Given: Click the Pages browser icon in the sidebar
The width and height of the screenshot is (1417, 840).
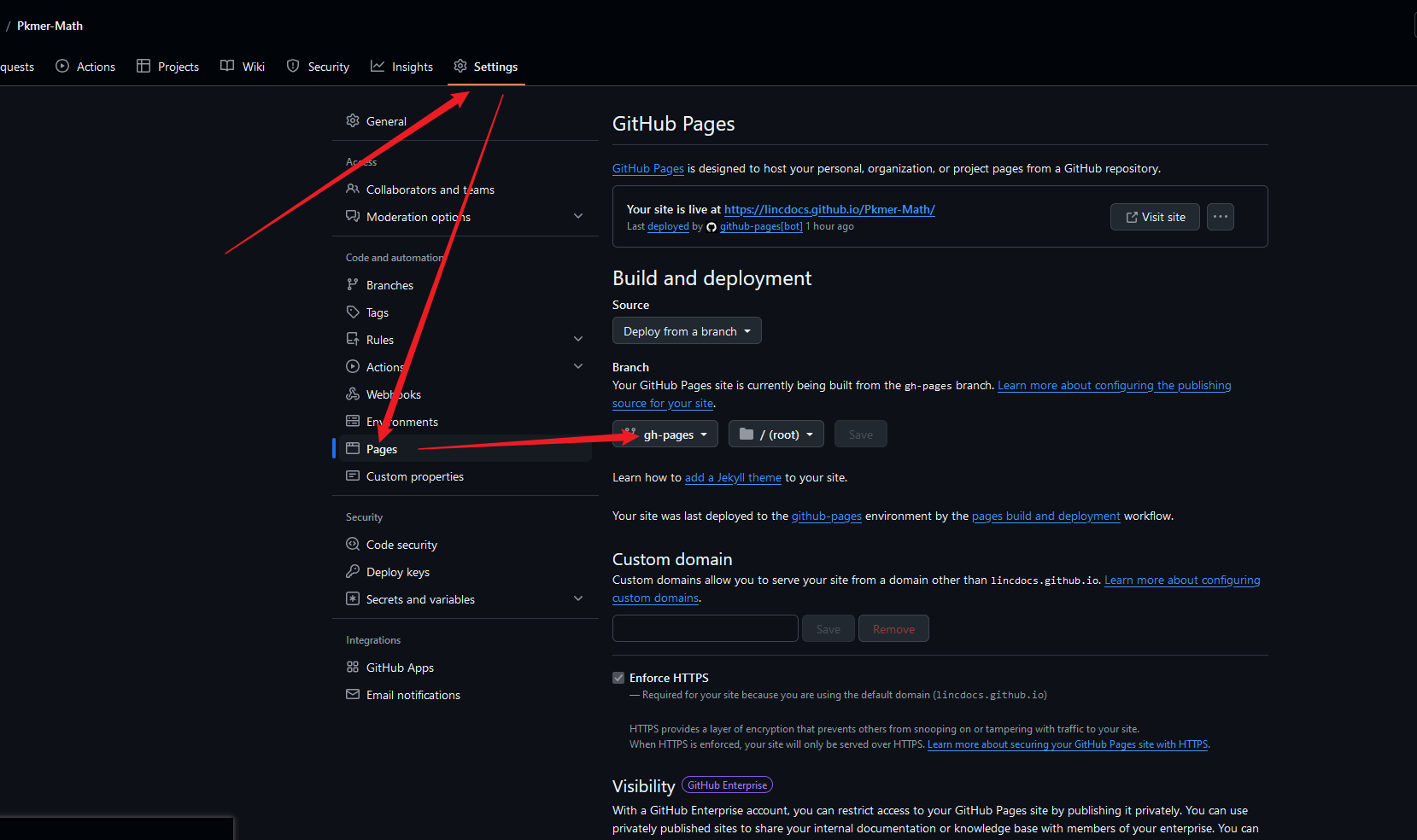Looking at the screenshot, I should click(353, 448).
